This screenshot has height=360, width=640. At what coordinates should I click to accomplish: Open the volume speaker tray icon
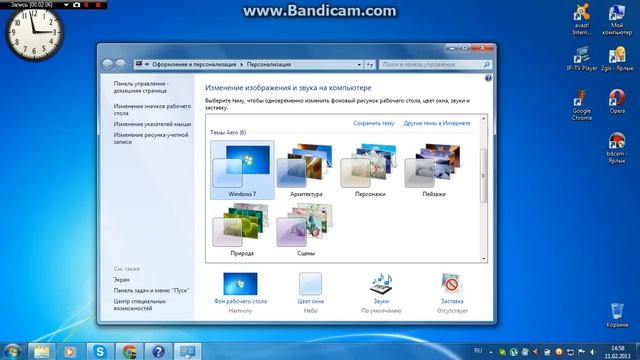593,352
